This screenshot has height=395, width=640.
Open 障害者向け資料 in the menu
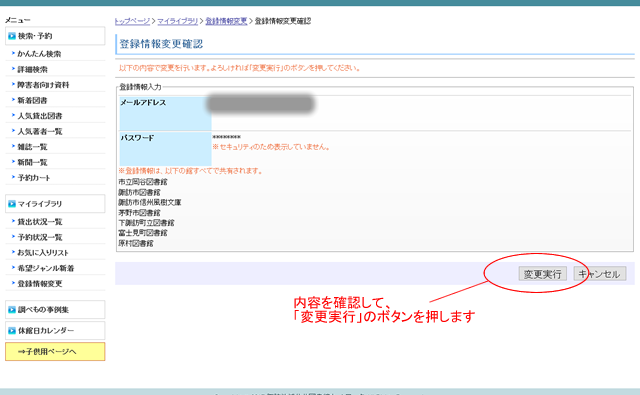point(43,85)
